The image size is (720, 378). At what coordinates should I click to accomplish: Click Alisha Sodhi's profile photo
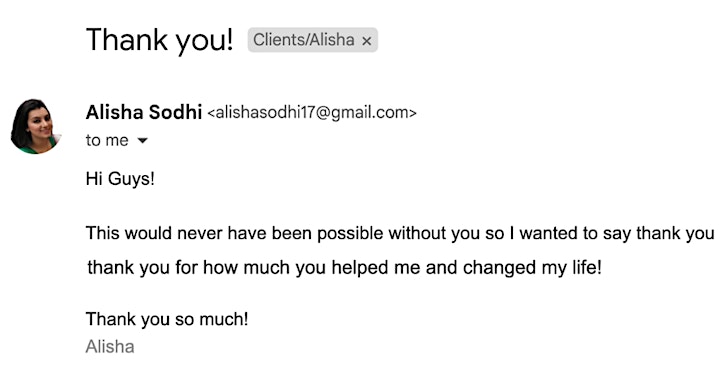tap(35, 126)
